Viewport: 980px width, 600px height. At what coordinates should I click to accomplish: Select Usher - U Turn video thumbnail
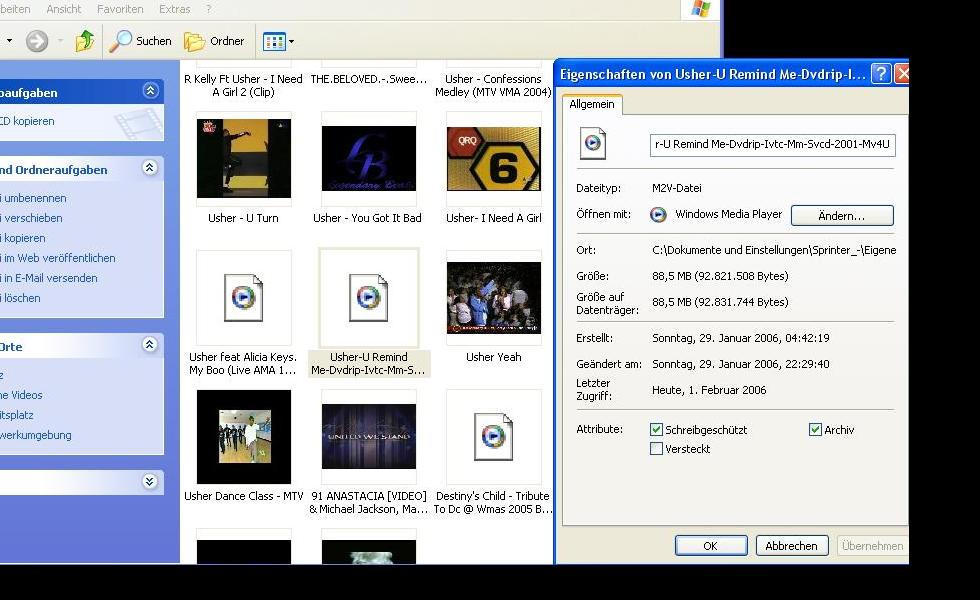pyautogui.click(x=244, y=159)
